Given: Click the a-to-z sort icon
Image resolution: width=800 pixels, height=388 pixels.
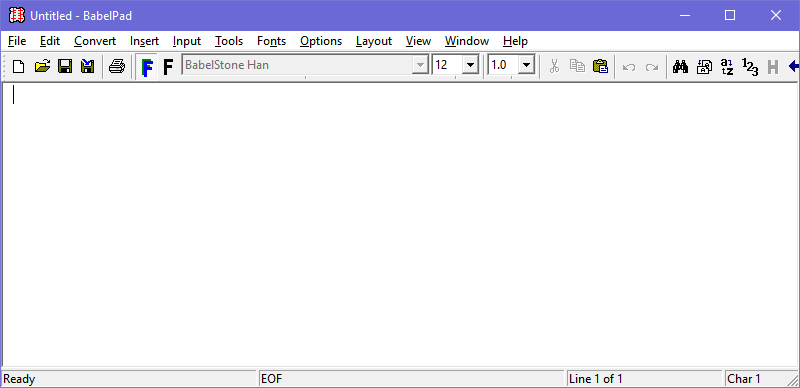Looking at the screenshot, I should 727,66.
